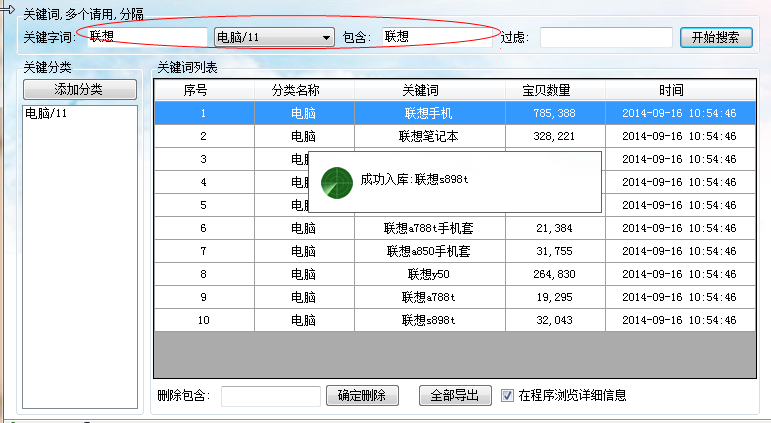Image resolution: width=771 pixels, height=423 pixels.
Task: Click the item count 19,295
Action: point(555,297)
